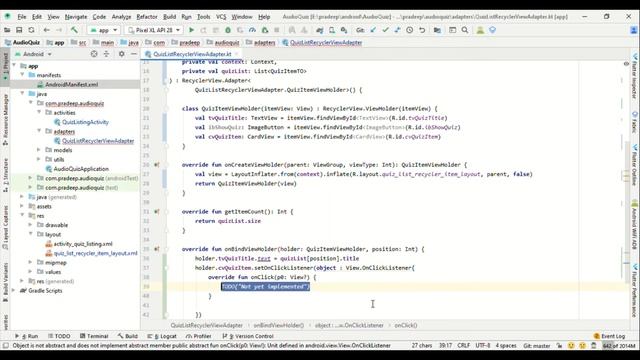The image size is (640, 360).
Task: Open the Navigate menu
Action: [76, 17]
